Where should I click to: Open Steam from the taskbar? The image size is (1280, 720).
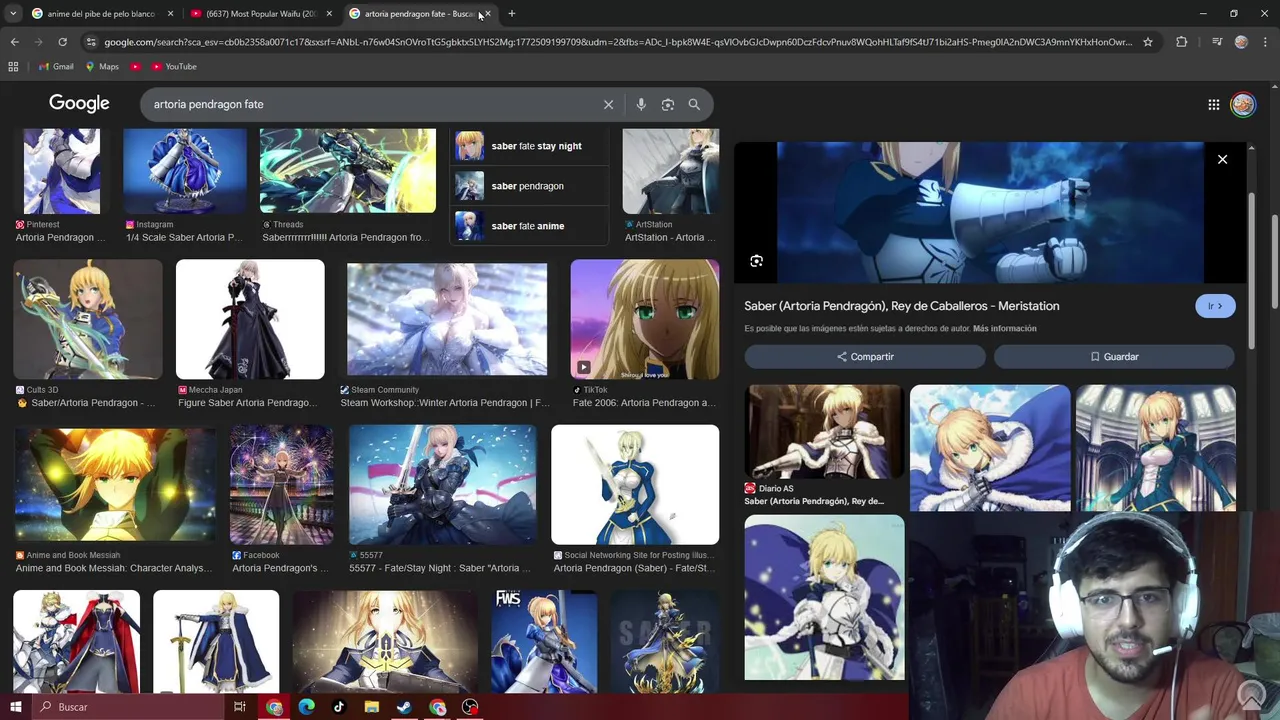tap(404, 707)
